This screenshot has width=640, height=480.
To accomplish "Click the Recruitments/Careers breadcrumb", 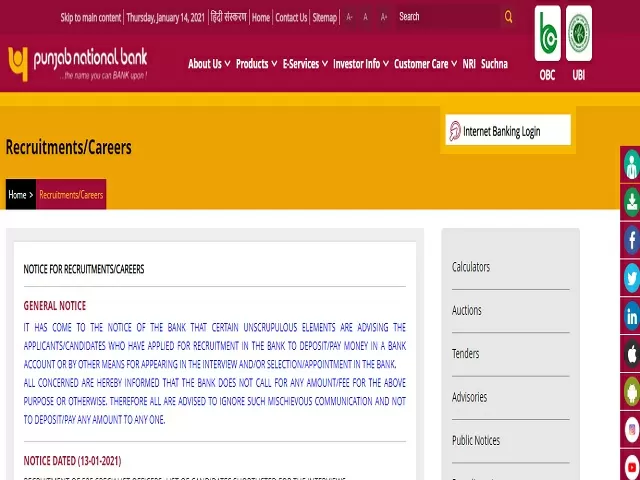I will pyautogui.click(x=71, y=194).
